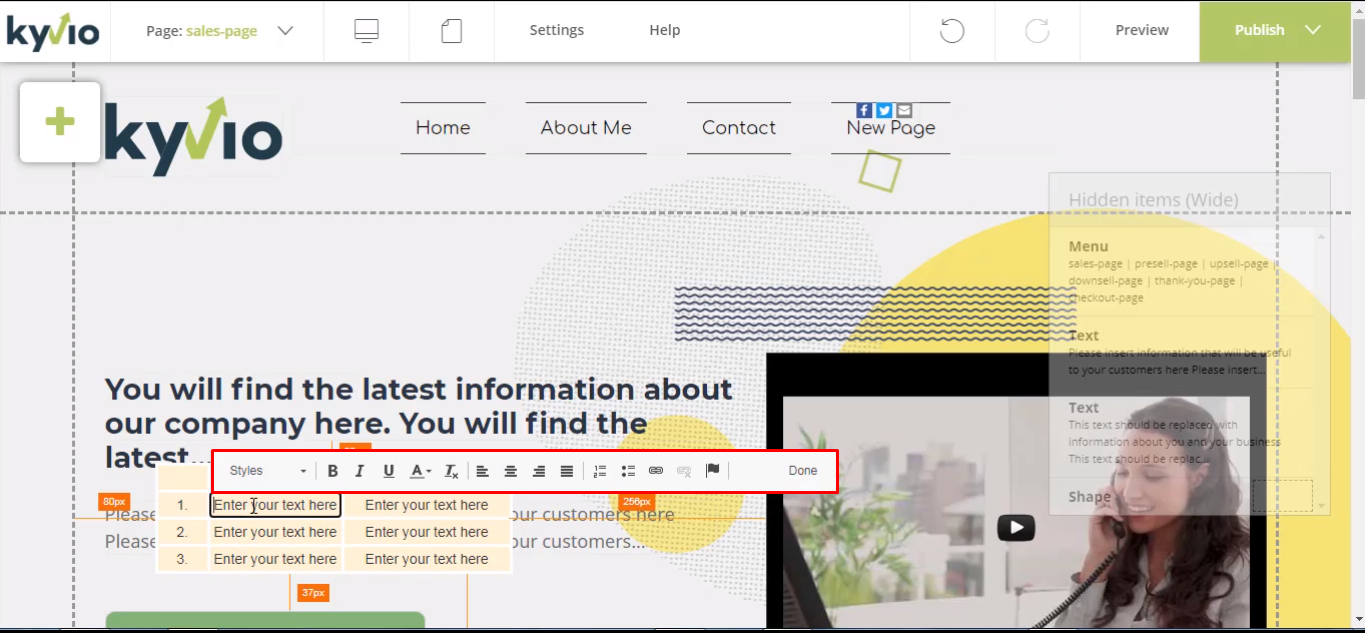The width and height of the screenshot is (1365, 633).
Task: Open the text color picker
Action: tap(421, 471)
